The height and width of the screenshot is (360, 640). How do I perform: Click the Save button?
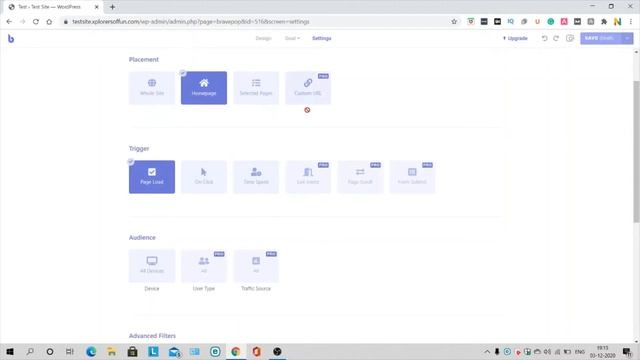click(600, 38)
